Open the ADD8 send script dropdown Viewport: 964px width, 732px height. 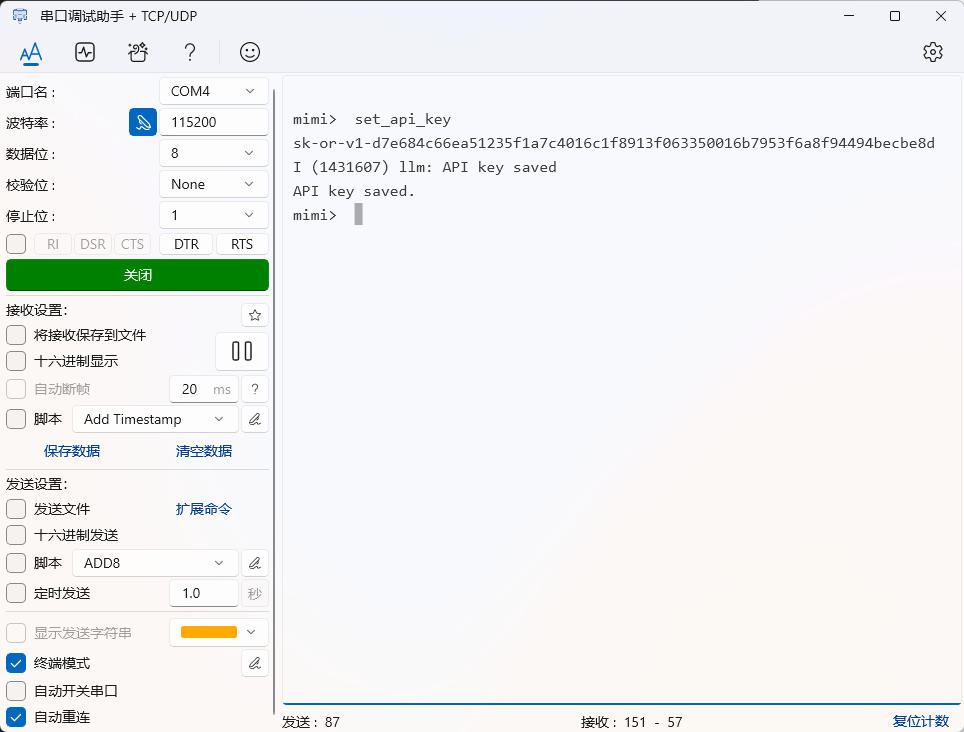(155, 562)
